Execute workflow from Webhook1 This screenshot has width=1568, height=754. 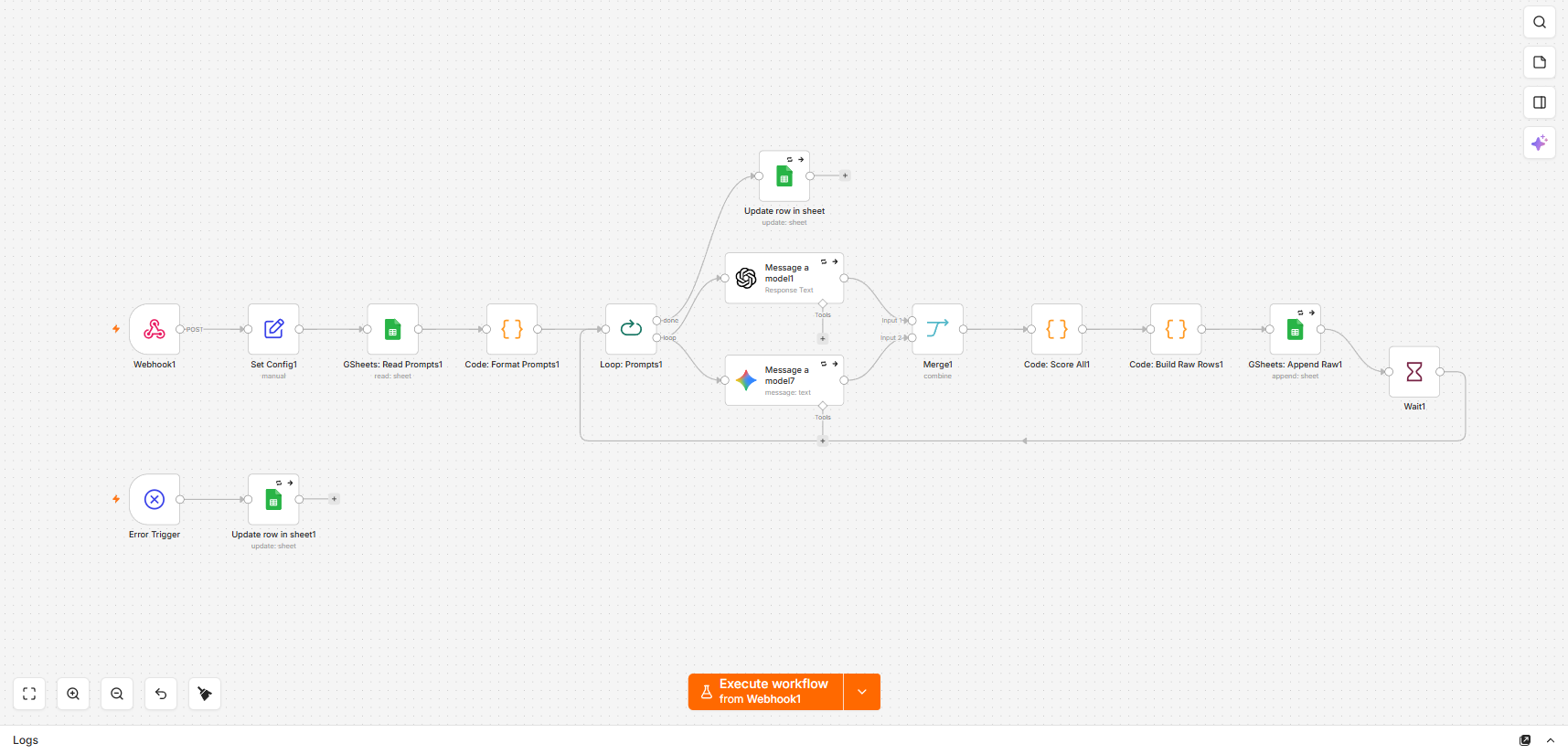[x=765, y=692]
